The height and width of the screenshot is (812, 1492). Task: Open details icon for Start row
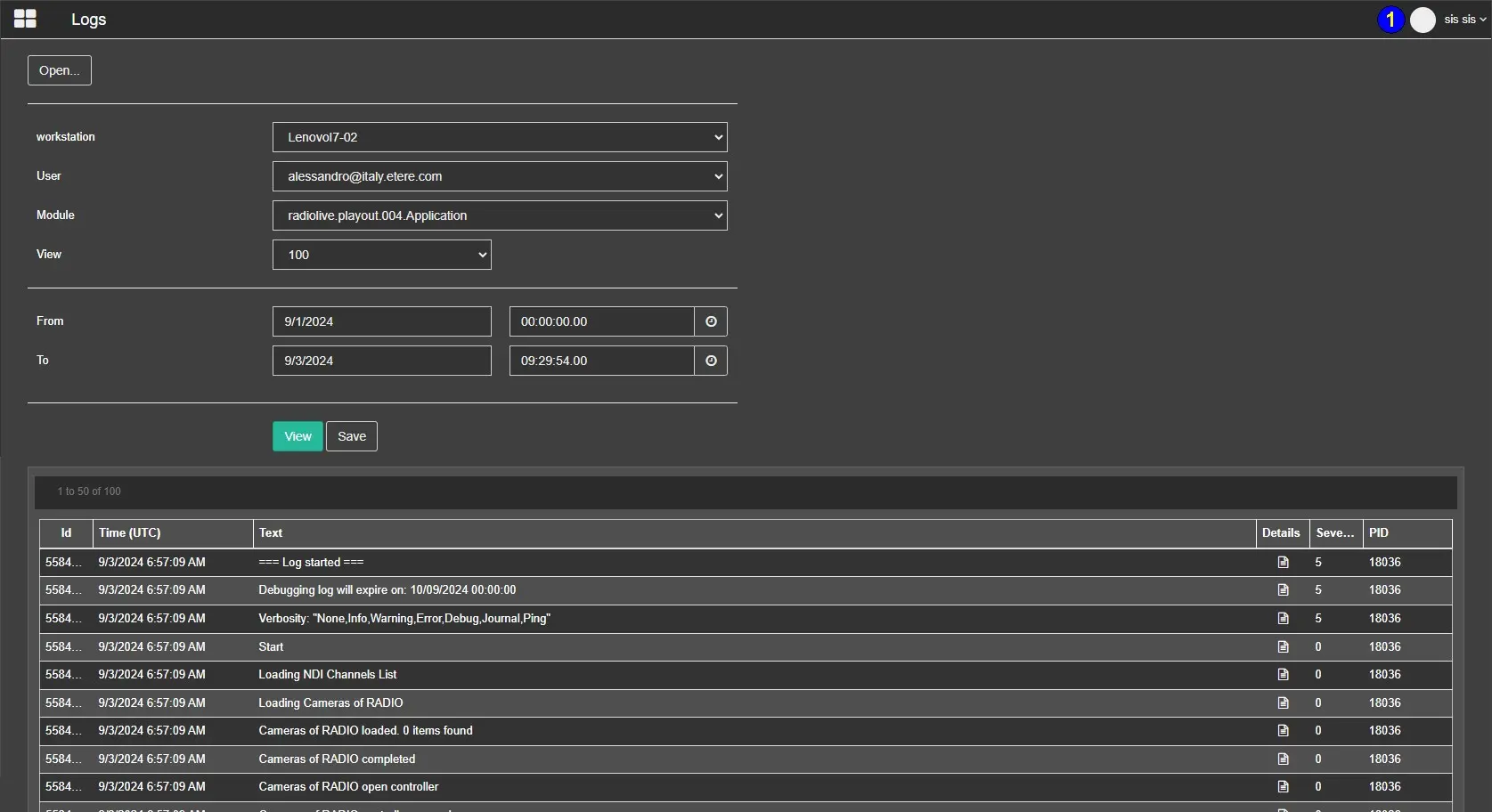click(1283, 647)
